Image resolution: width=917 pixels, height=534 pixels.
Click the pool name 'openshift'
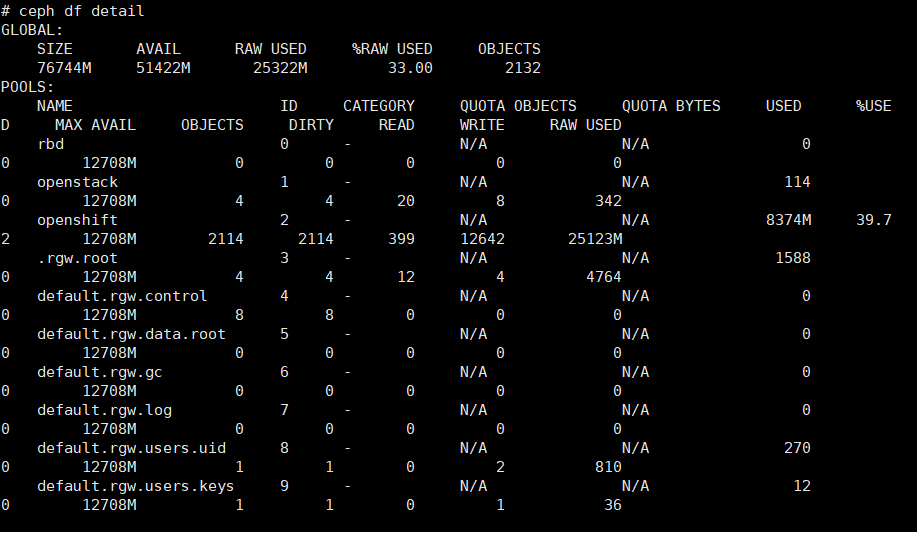(x=77, y=220)
